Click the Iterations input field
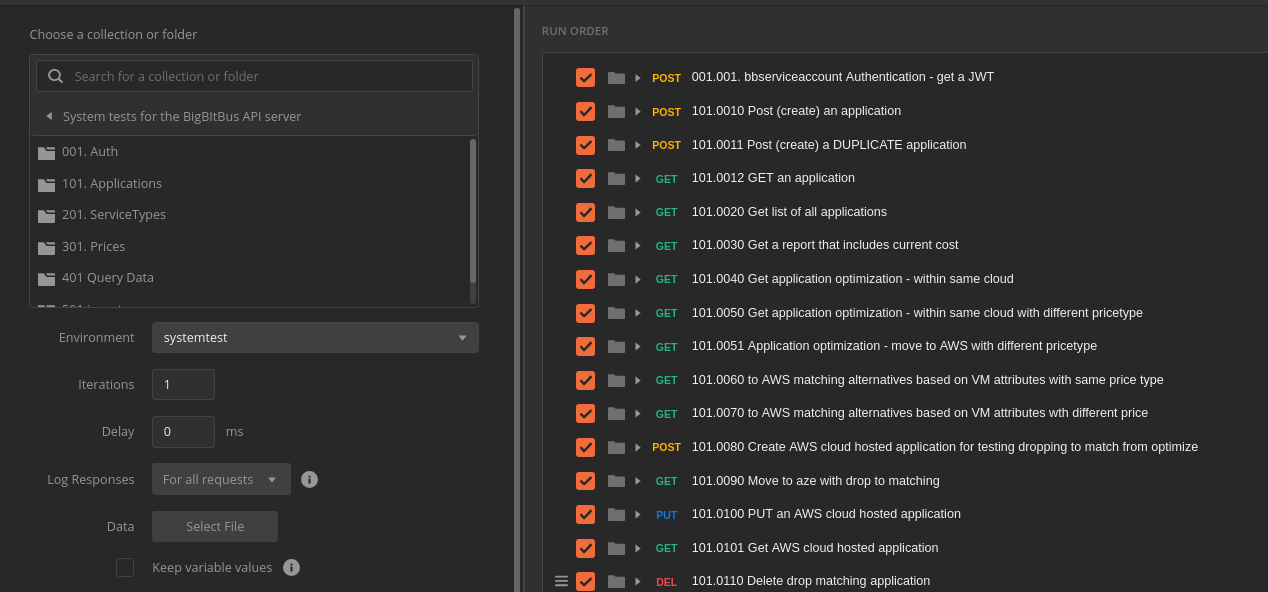The image size is (1268, 592). tap(183, 384)
